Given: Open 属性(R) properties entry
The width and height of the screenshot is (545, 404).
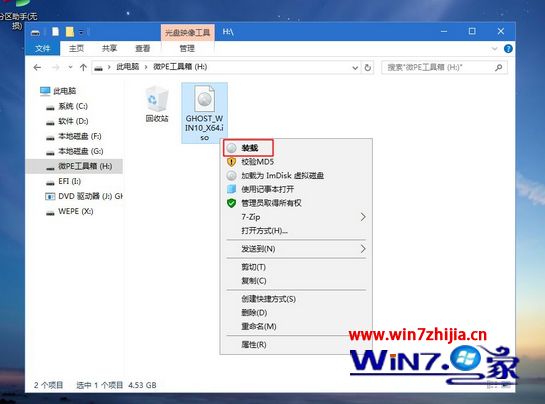Looking at the screenshot, I should [296, 345].
